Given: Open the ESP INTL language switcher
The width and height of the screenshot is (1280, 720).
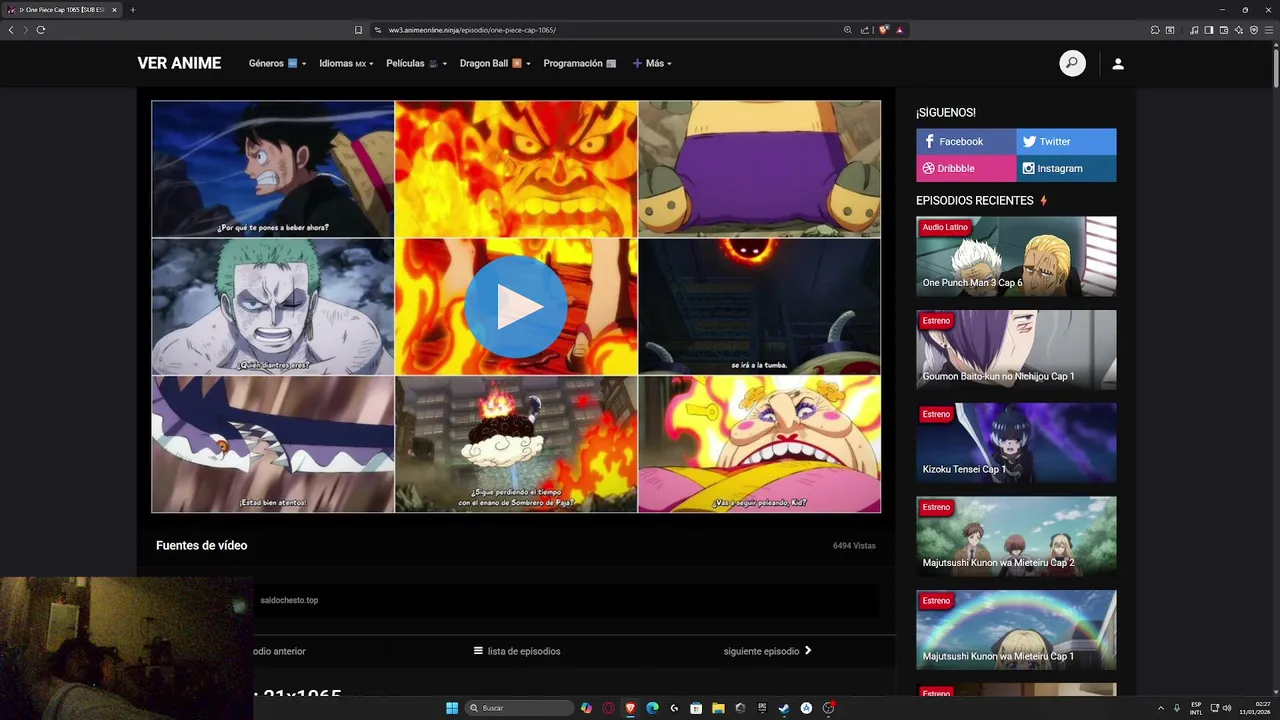Looking at the screenshot, I should click(1196, 708).
